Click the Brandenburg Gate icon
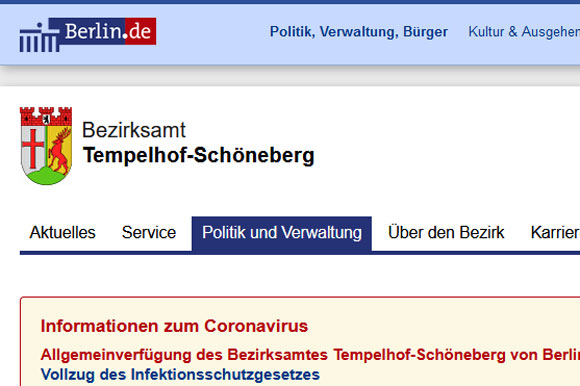 (x=39, y=38)
